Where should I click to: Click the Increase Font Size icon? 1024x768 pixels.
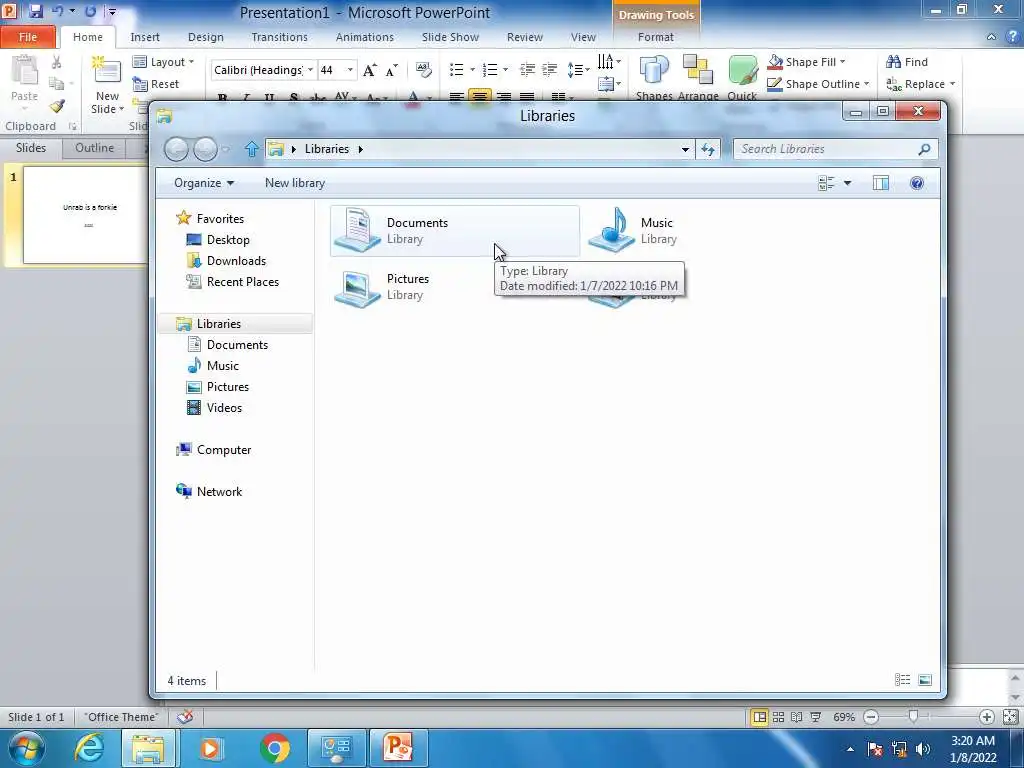click(370, 70)
